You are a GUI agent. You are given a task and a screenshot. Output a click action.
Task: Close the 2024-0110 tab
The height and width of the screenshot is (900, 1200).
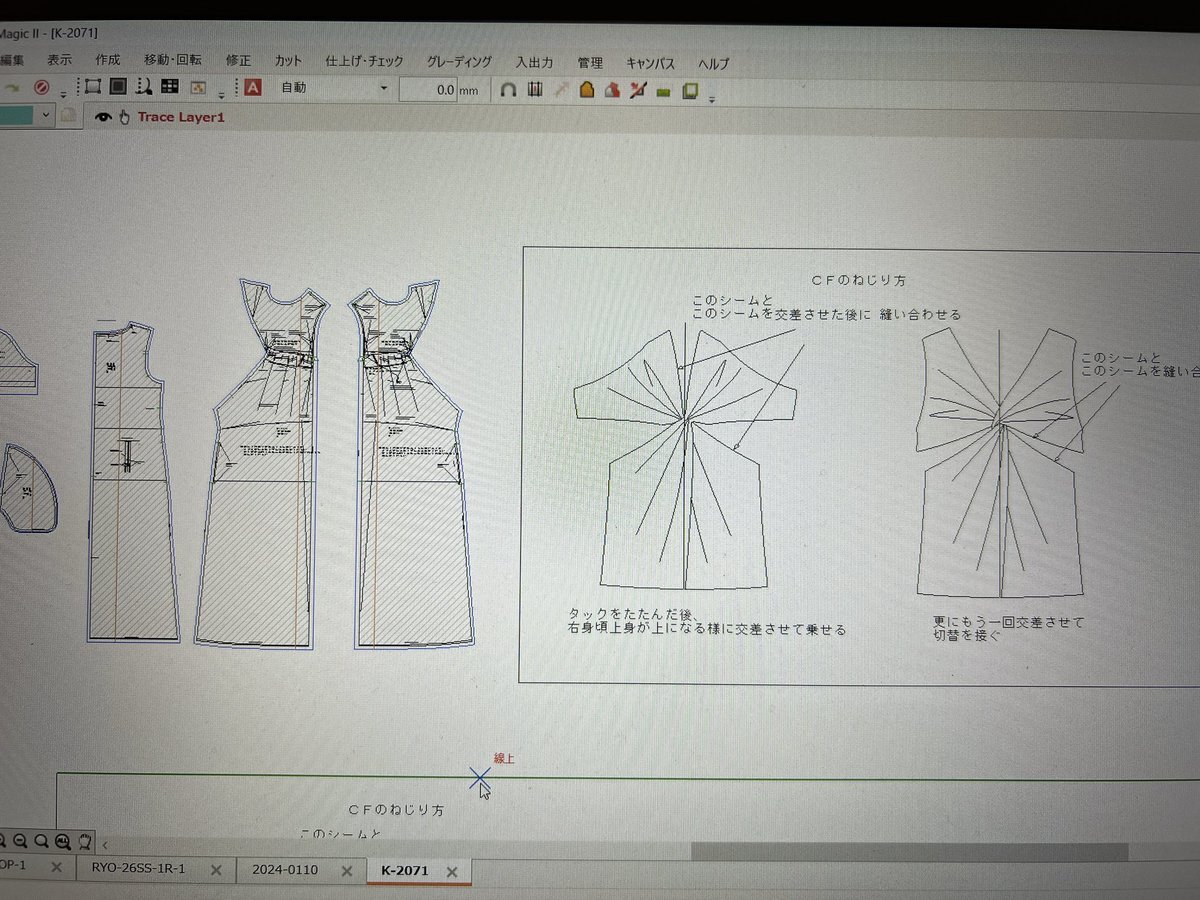[x=347, y=871]
